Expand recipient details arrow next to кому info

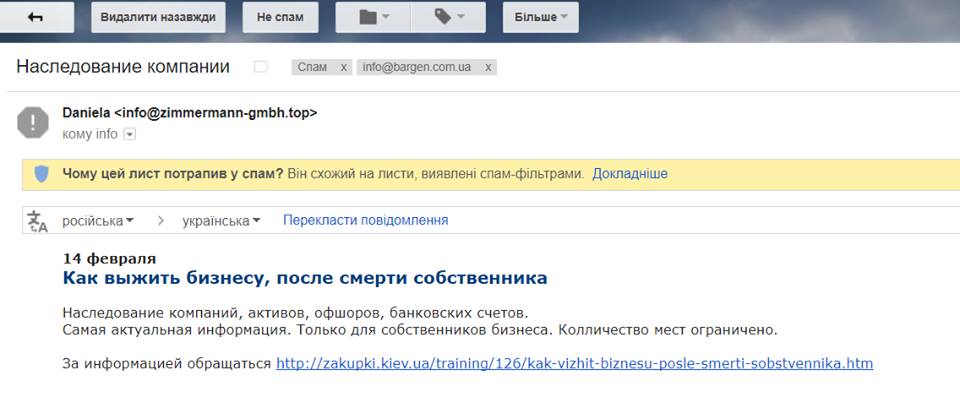[129, 134]
